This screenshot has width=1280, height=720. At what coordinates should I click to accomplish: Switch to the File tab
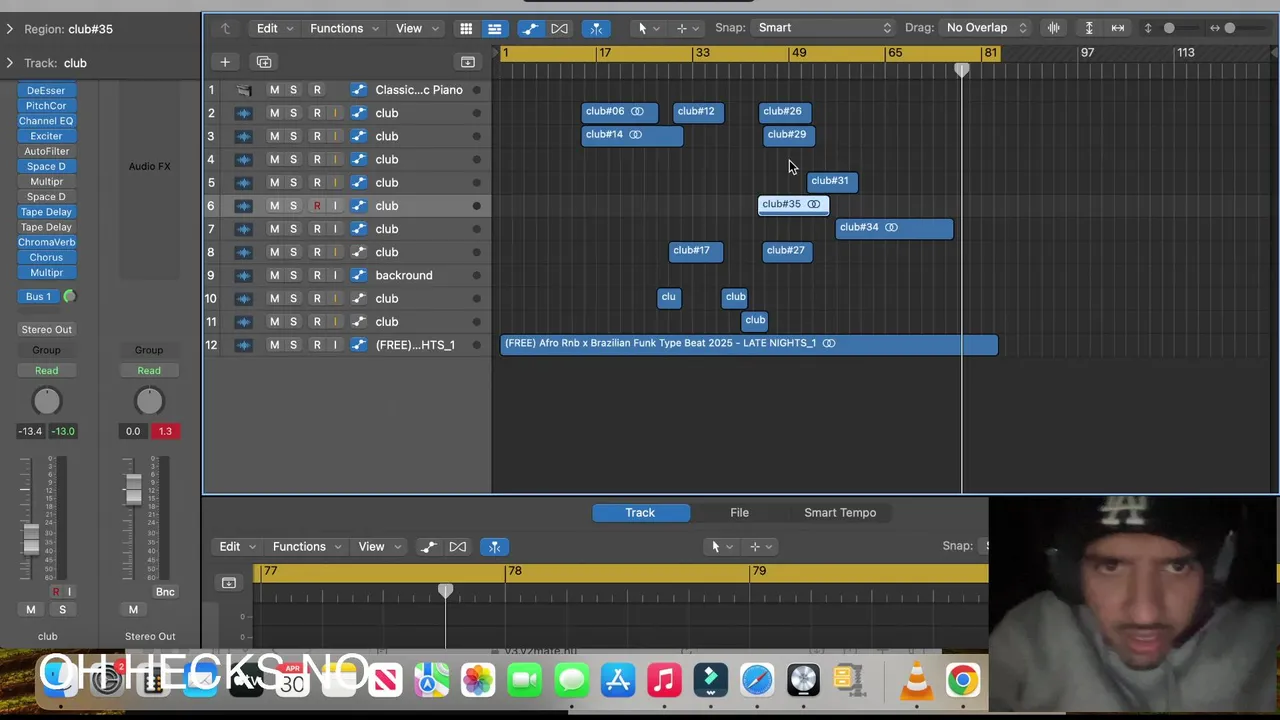tap(739, 513)
